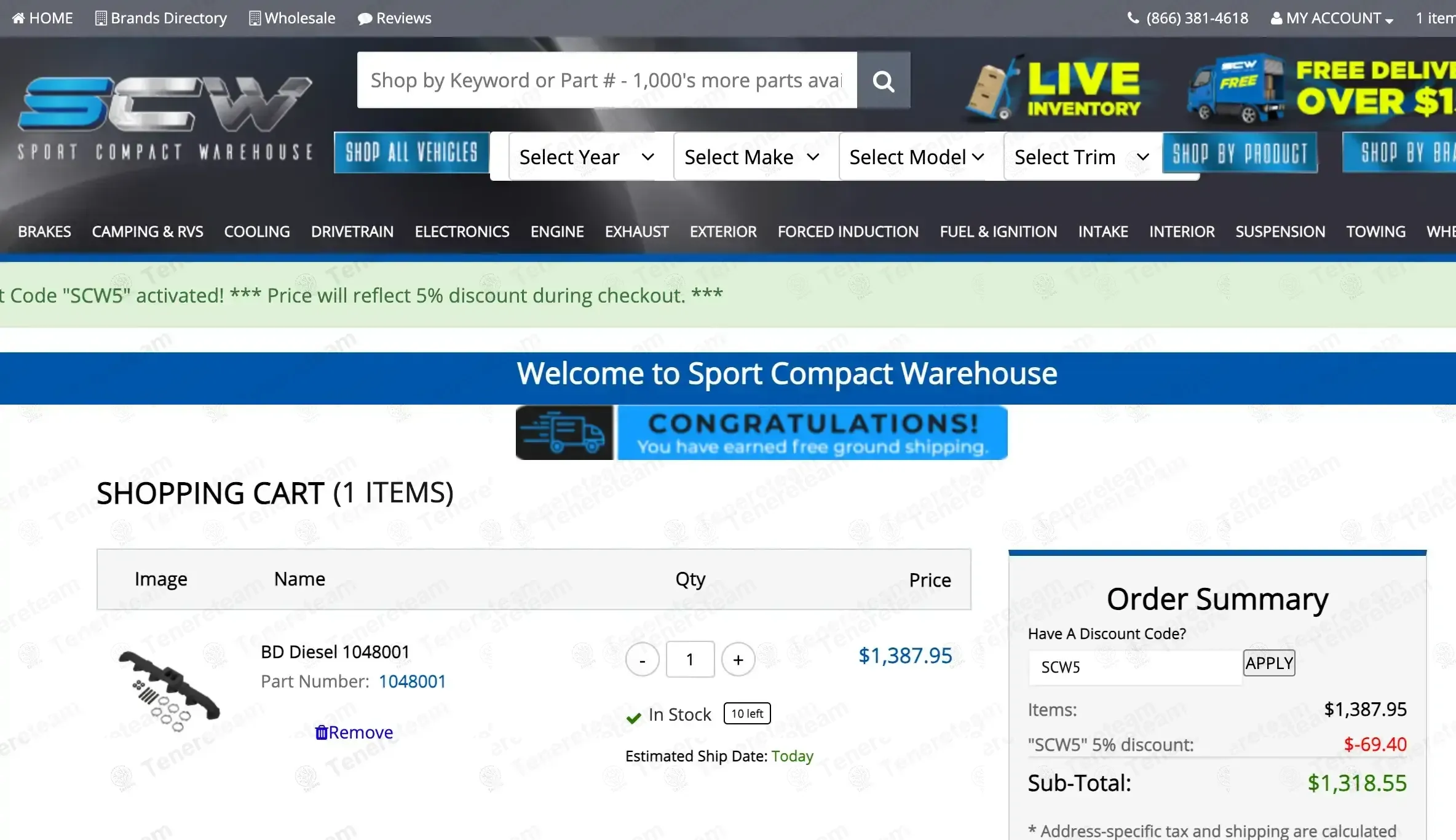
Task: Open the SUSPENSION category
Action: pos(1280,231)
